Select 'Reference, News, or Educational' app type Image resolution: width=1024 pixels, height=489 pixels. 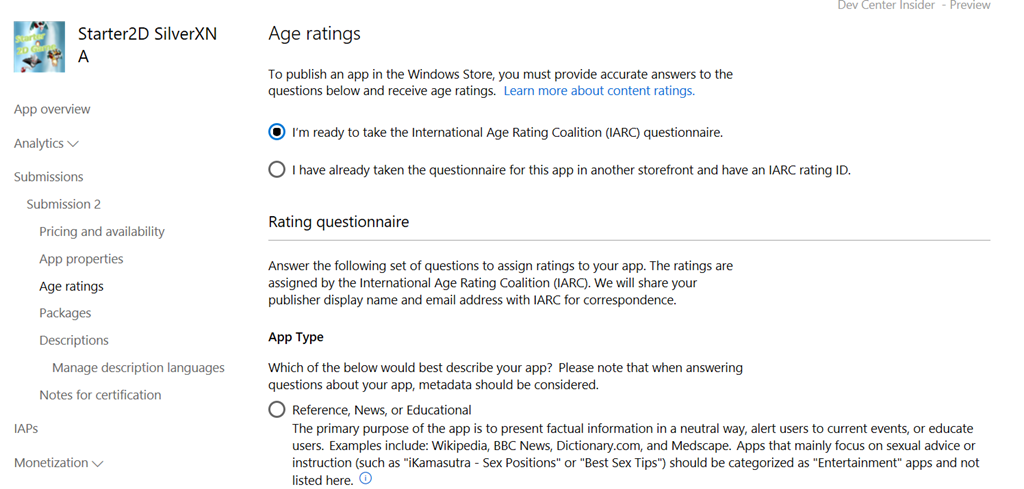[277, 409]
